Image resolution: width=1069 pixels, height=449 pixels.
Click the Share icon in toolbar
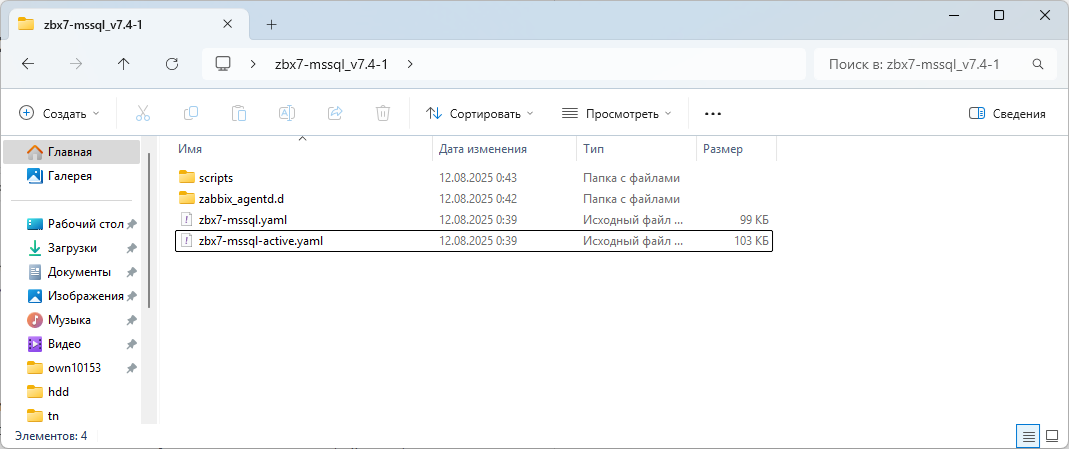[335, 113]
